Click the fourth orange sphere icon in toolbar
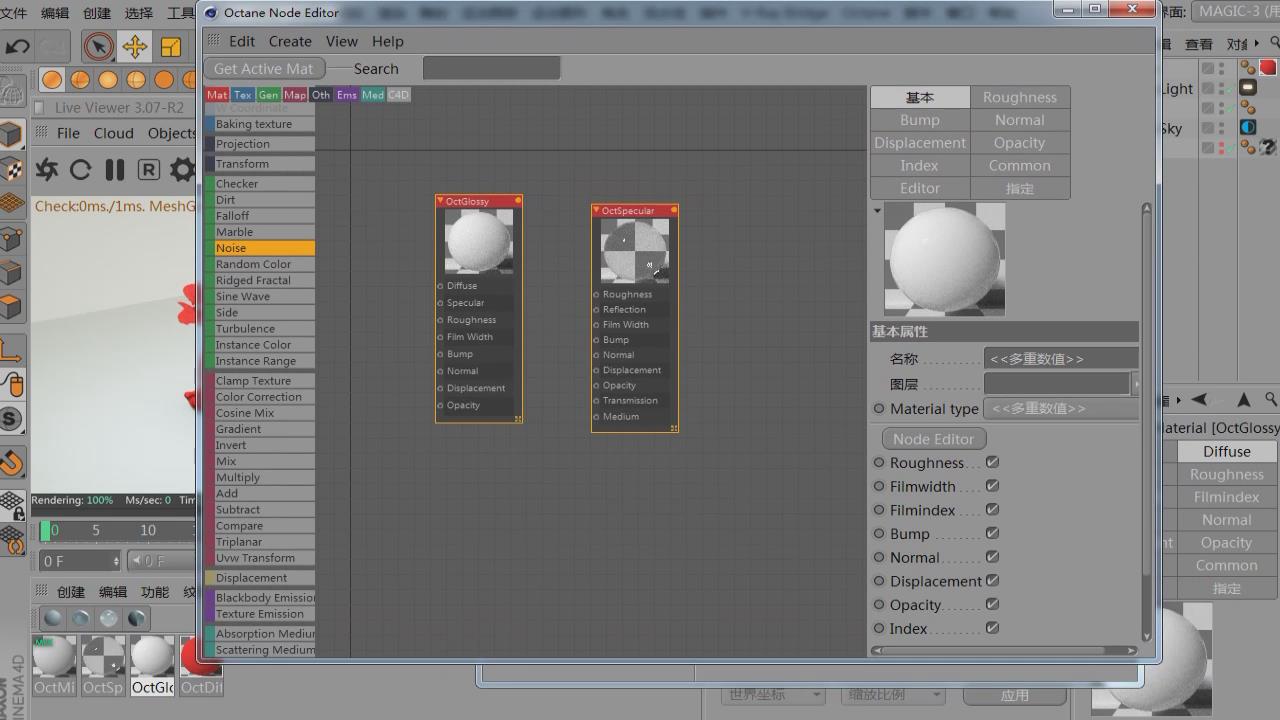Screen dimensions: 1280x720 click(x=136, y=79)
